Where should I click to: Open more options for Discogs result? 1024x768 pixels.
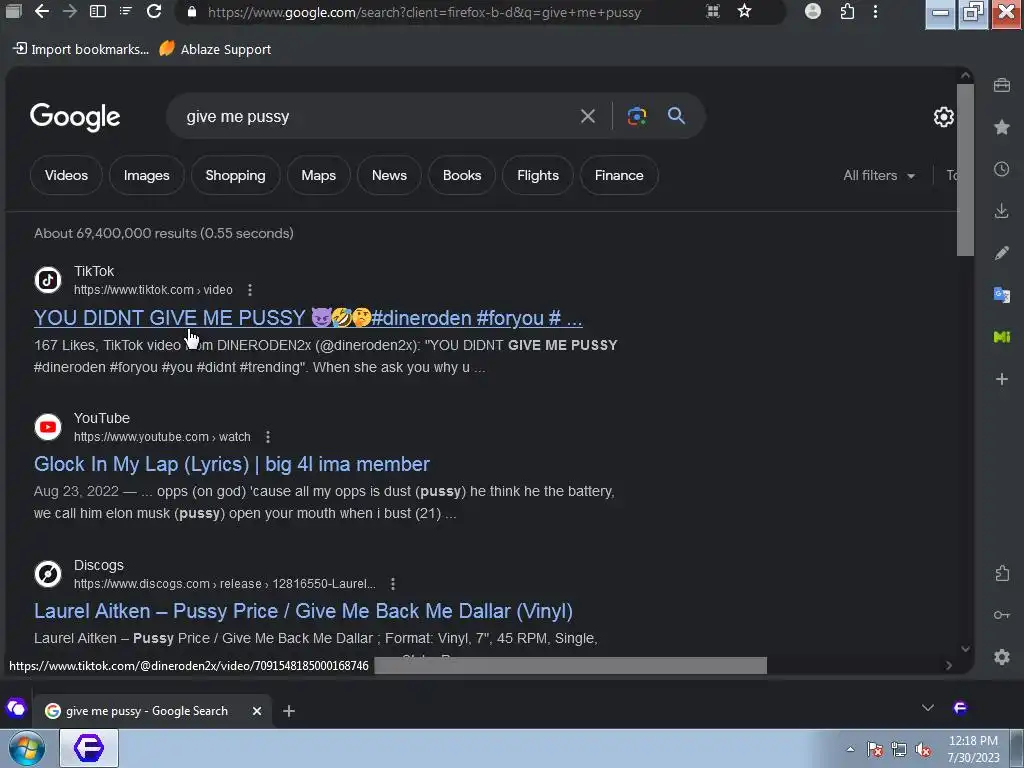click(392, 583)
